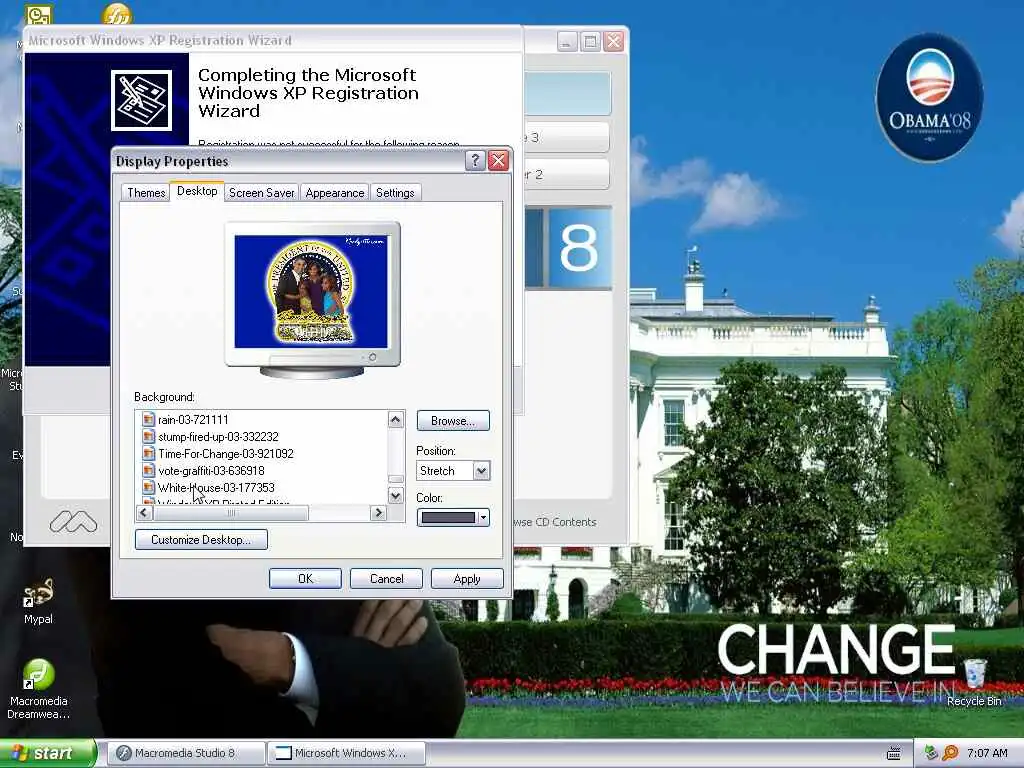Click background list scroll-left arrow
This screenshot has height=768, width=1024.
coord(144,513)
